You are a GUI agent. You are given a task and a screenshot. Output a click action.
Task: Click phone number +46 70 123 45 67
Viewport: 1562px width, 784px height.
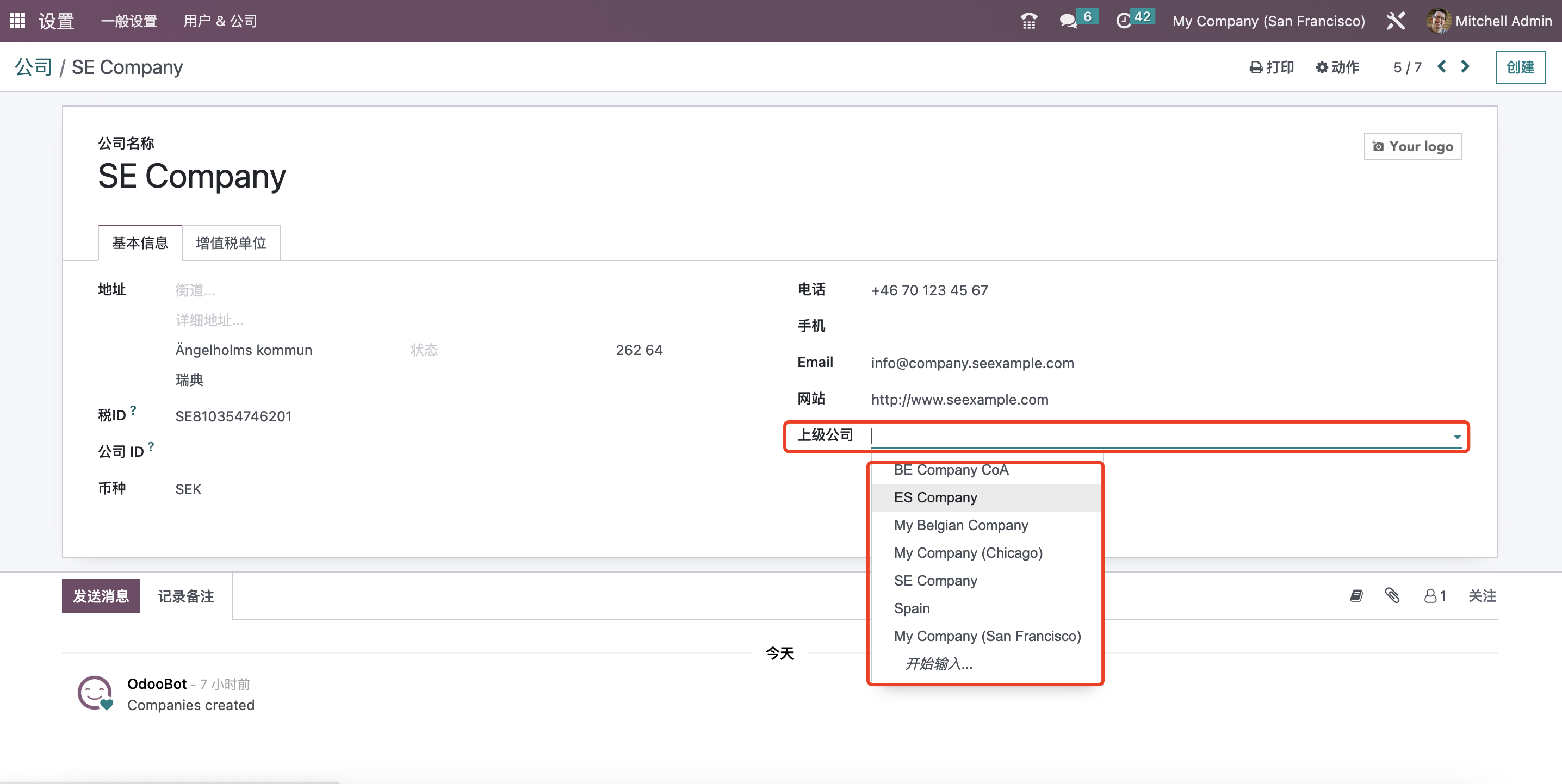[x=929, y=290]
